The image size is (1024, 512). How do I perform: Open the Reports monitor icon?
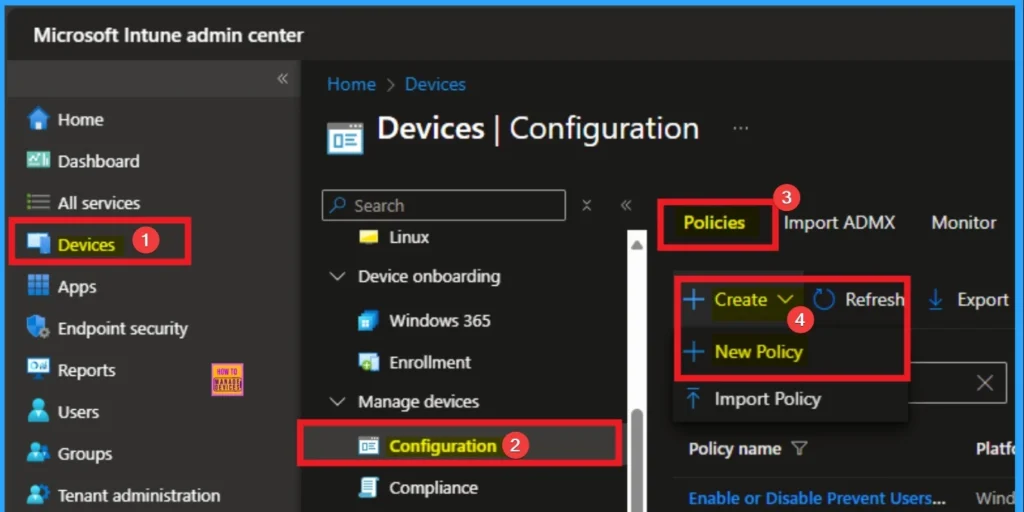tap(38, 369)
